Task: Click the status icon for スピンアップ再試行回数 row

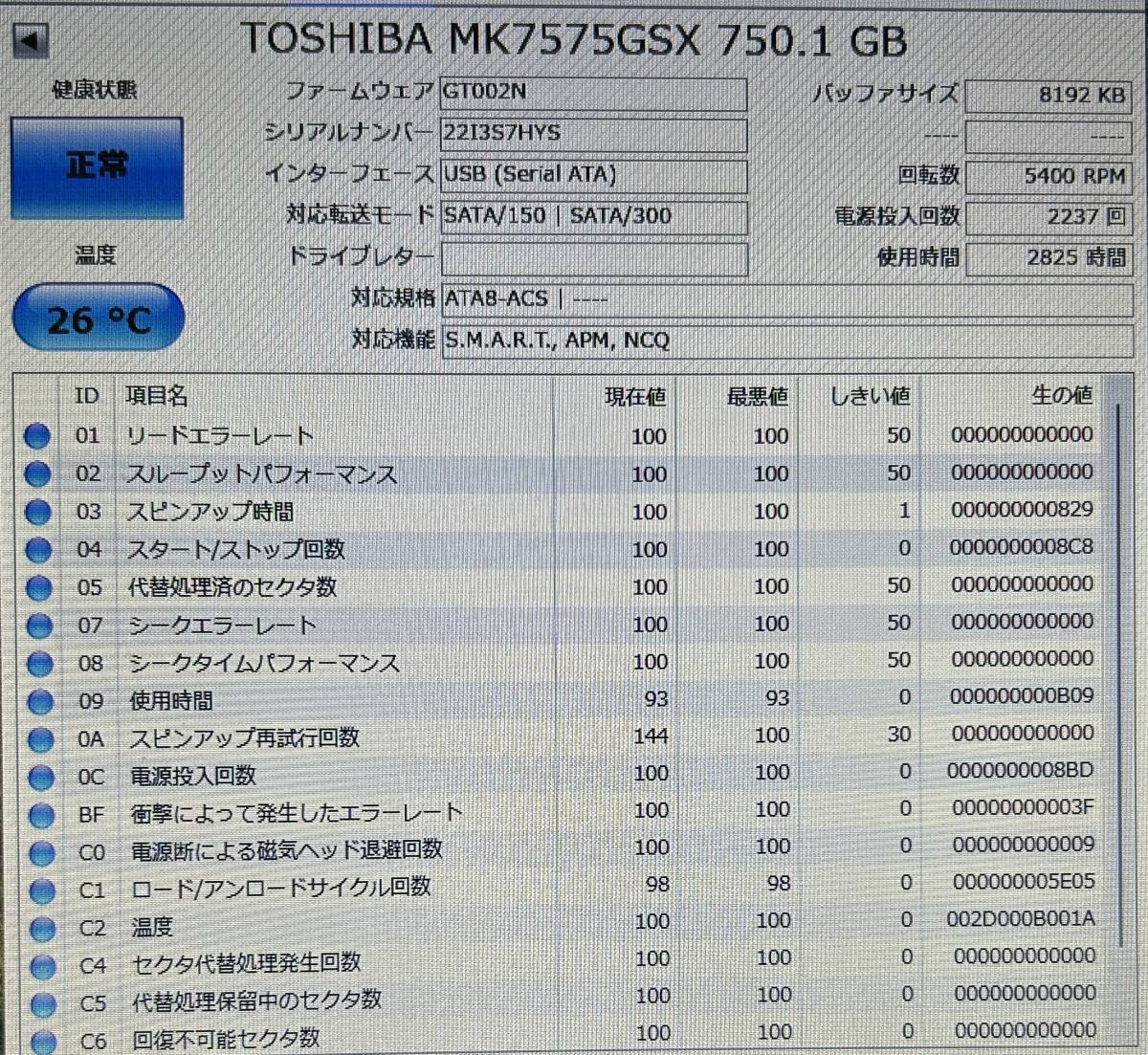Action: [x=39, y=738]
